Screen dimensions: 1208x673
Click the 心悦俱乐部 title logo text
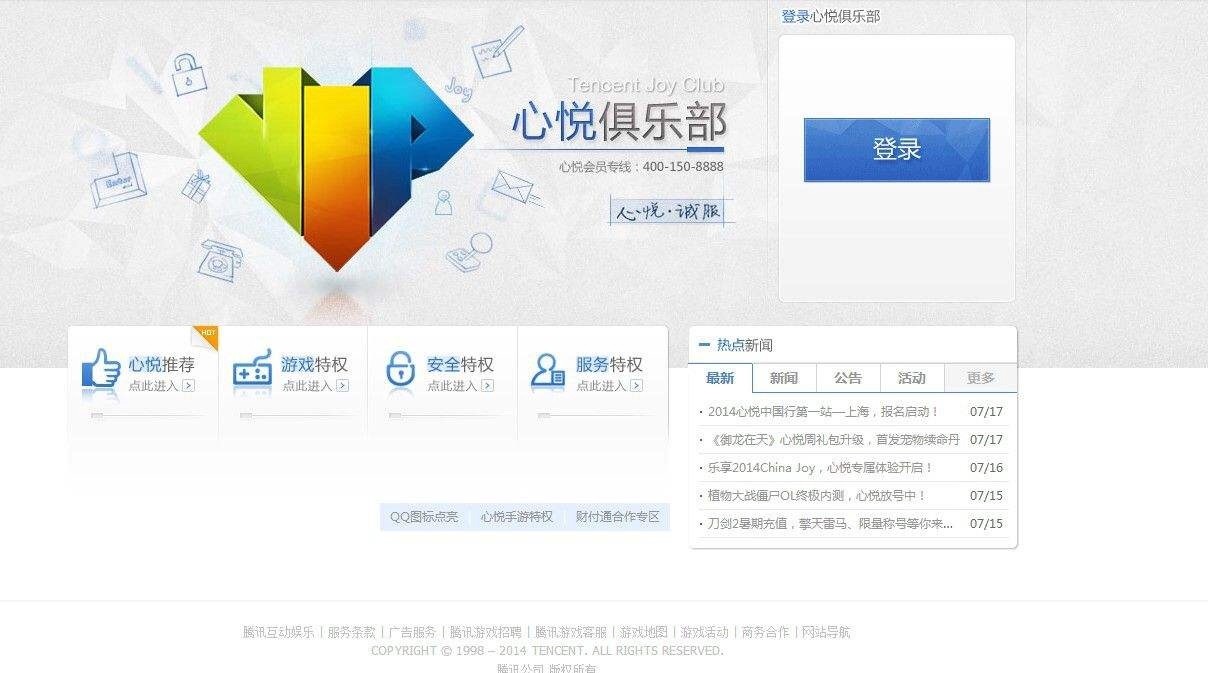coord(619,122)
